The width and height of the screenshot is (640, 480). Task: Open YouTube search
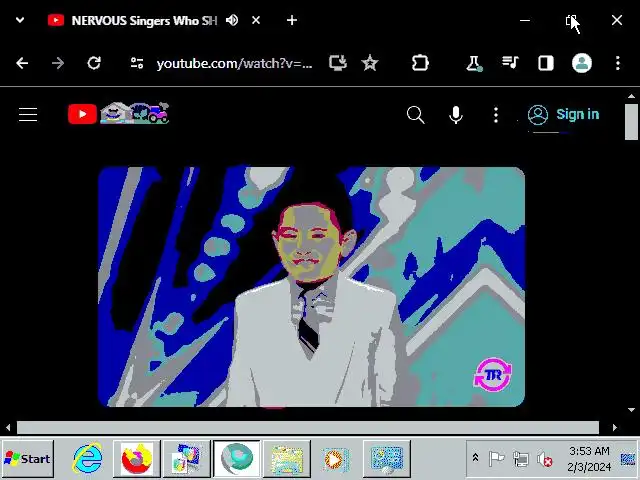coord(416,115)
